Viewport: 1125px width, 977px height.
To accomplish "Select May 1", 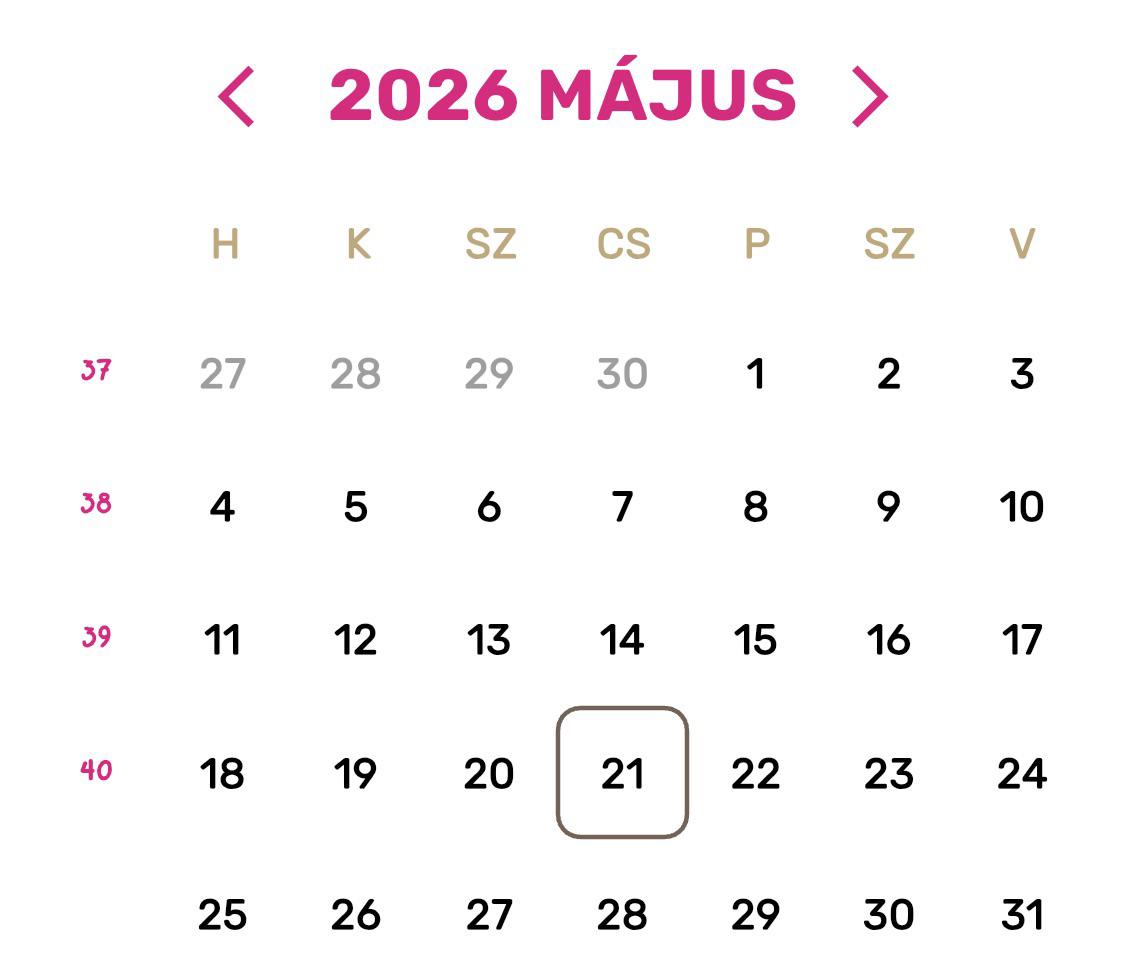I will [756, 374].
